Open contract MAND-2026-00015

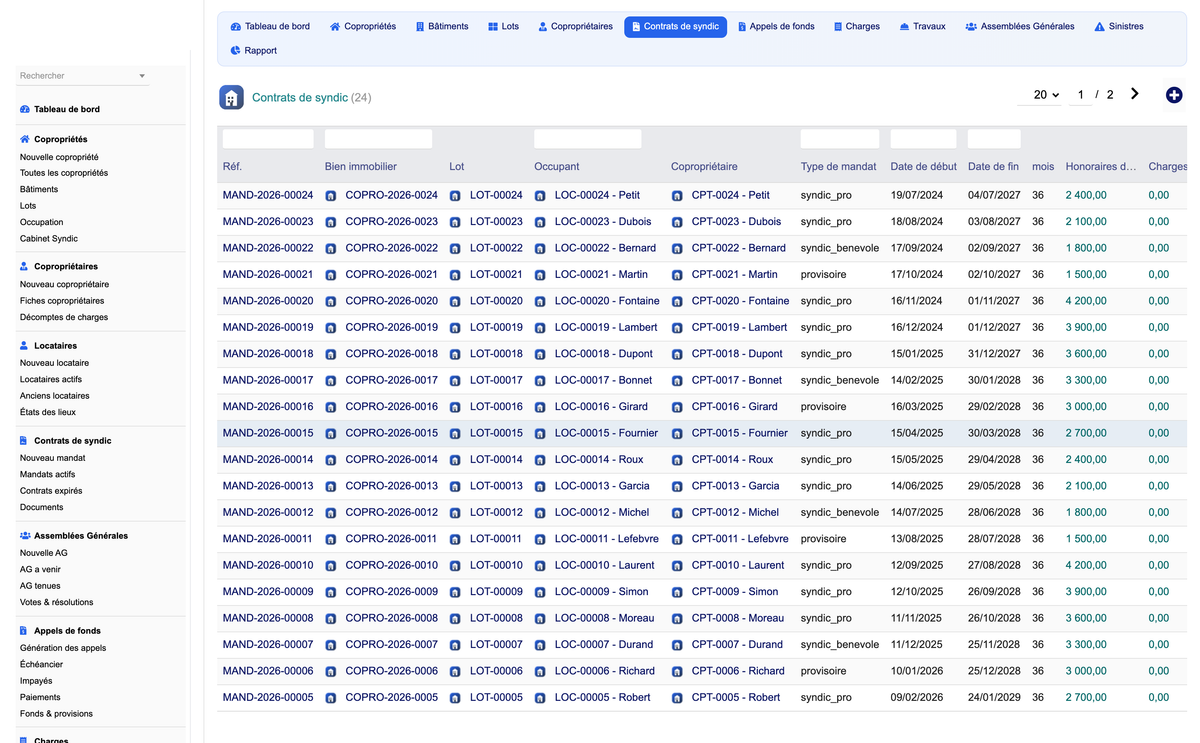tap(268, 433)
